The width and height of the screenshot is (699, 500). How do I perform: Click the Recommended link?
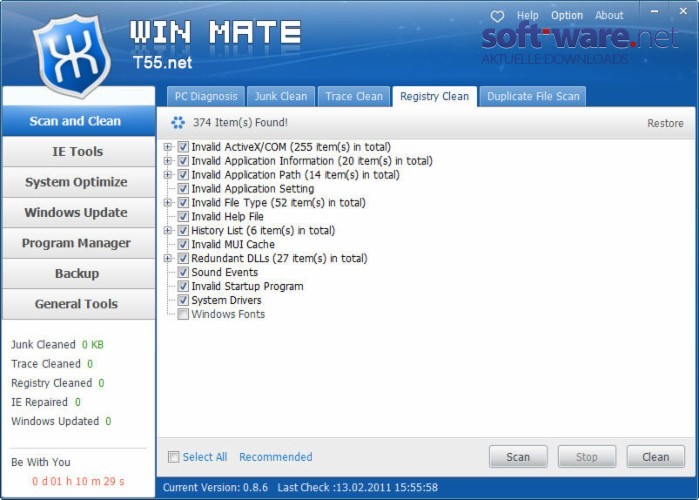pos(275,457)
